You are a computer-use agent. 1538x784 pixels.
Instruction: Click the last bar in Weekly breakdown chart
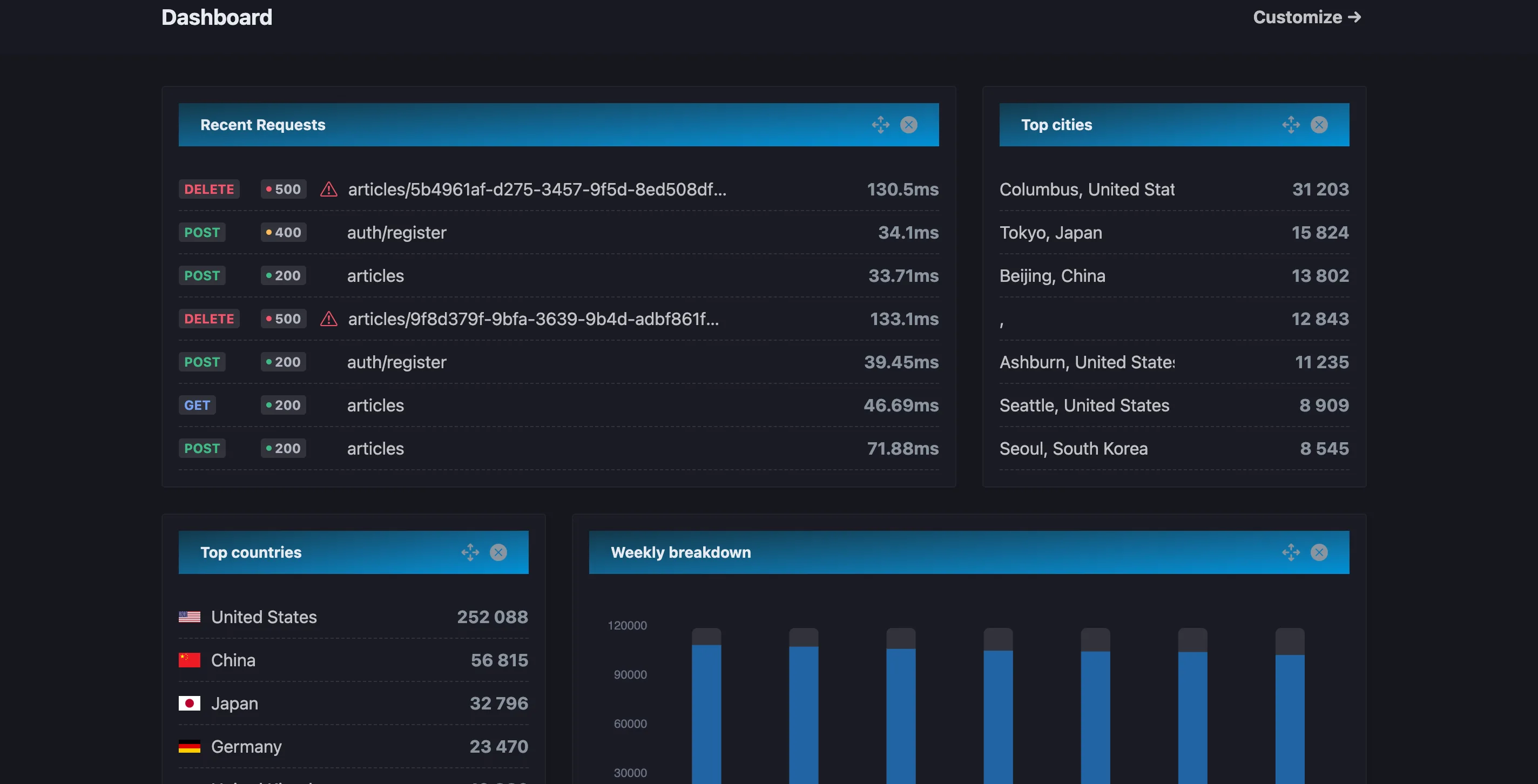tap(1290, 706)
